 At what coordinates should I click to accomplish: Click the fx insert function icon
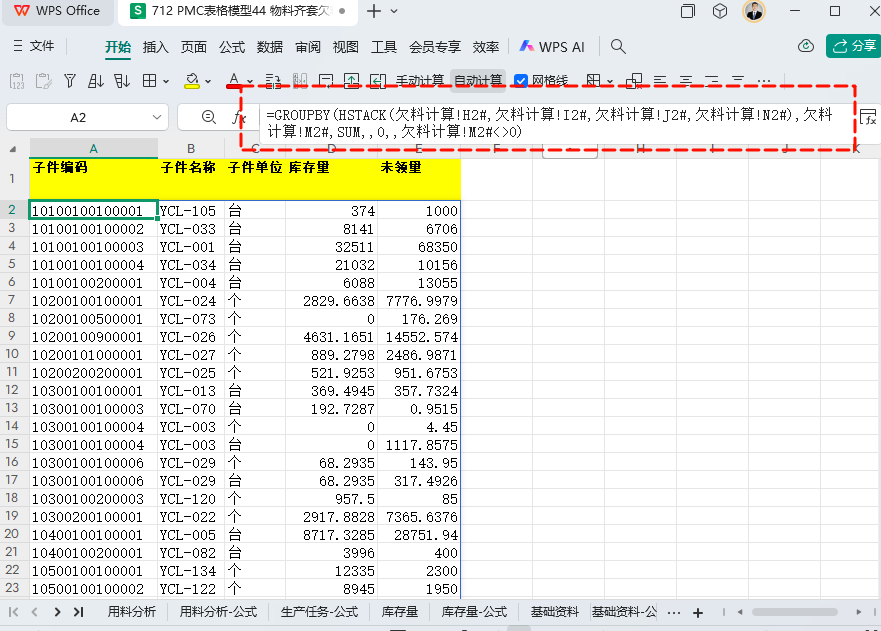(x=239, y=117)
